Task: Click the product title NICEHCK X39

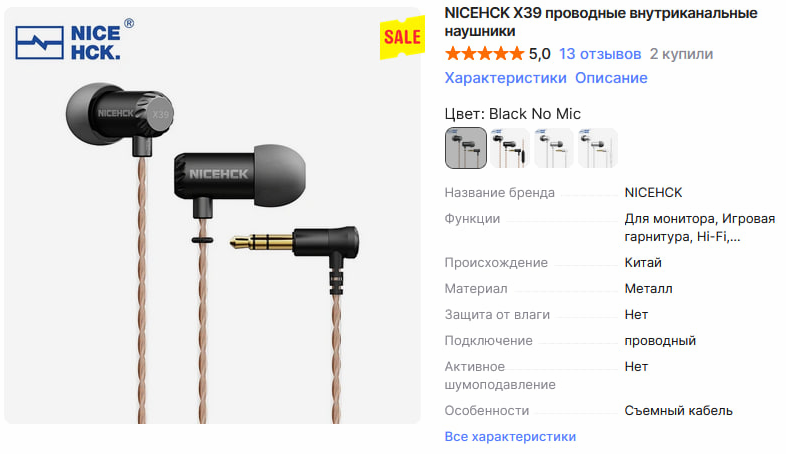Action: click(601, 22)
